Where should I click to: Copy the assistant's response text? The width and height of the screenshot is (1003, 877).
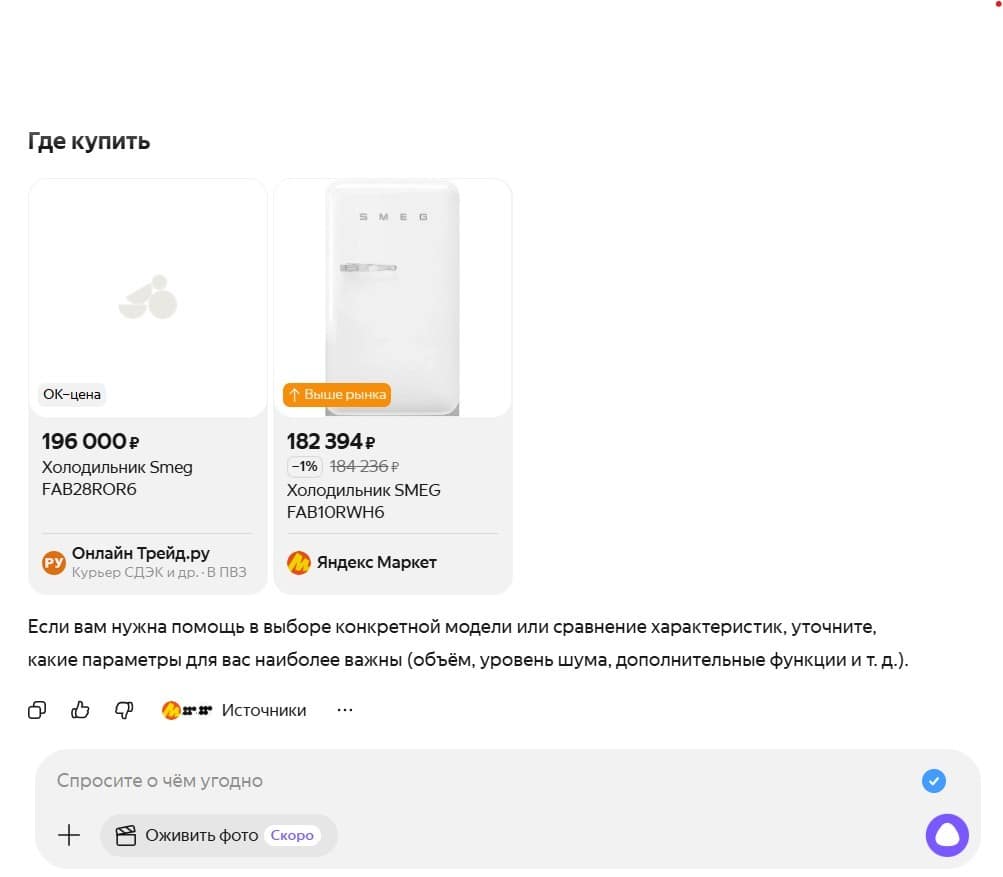coord(37,710)
